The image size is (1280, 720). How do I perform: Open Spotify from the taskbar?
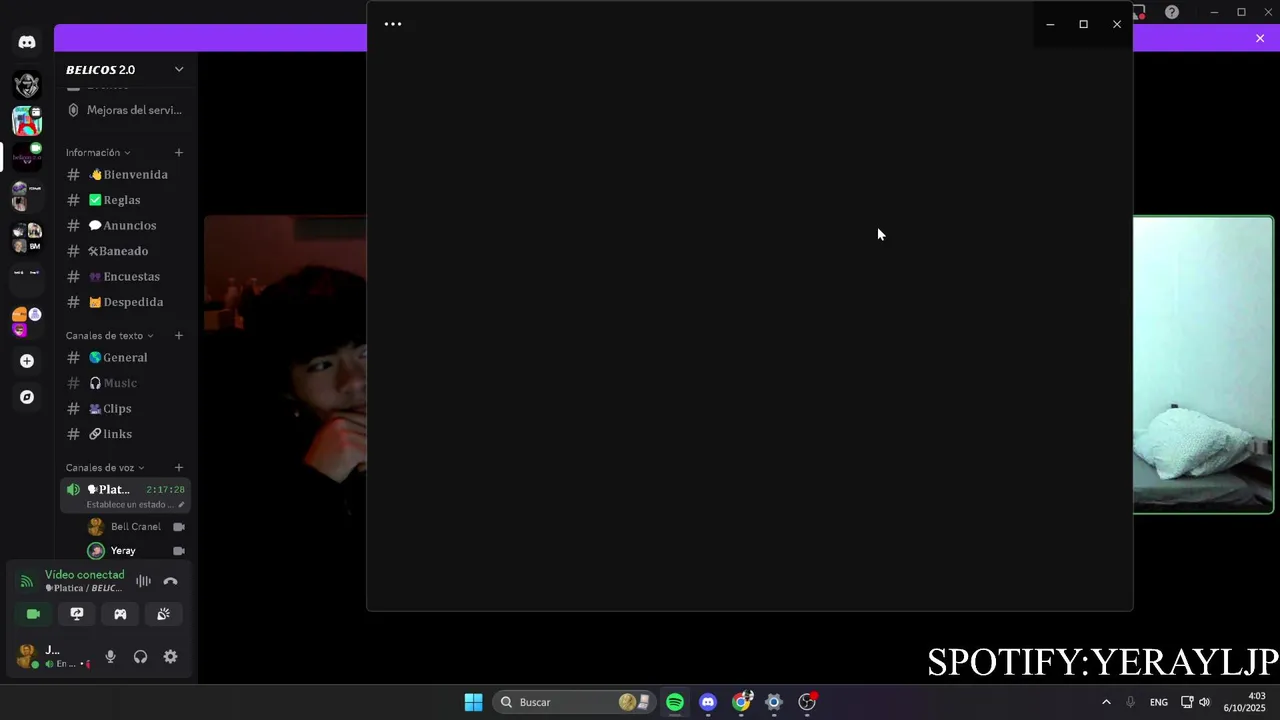pyautogui.click(x=675, y=702)
